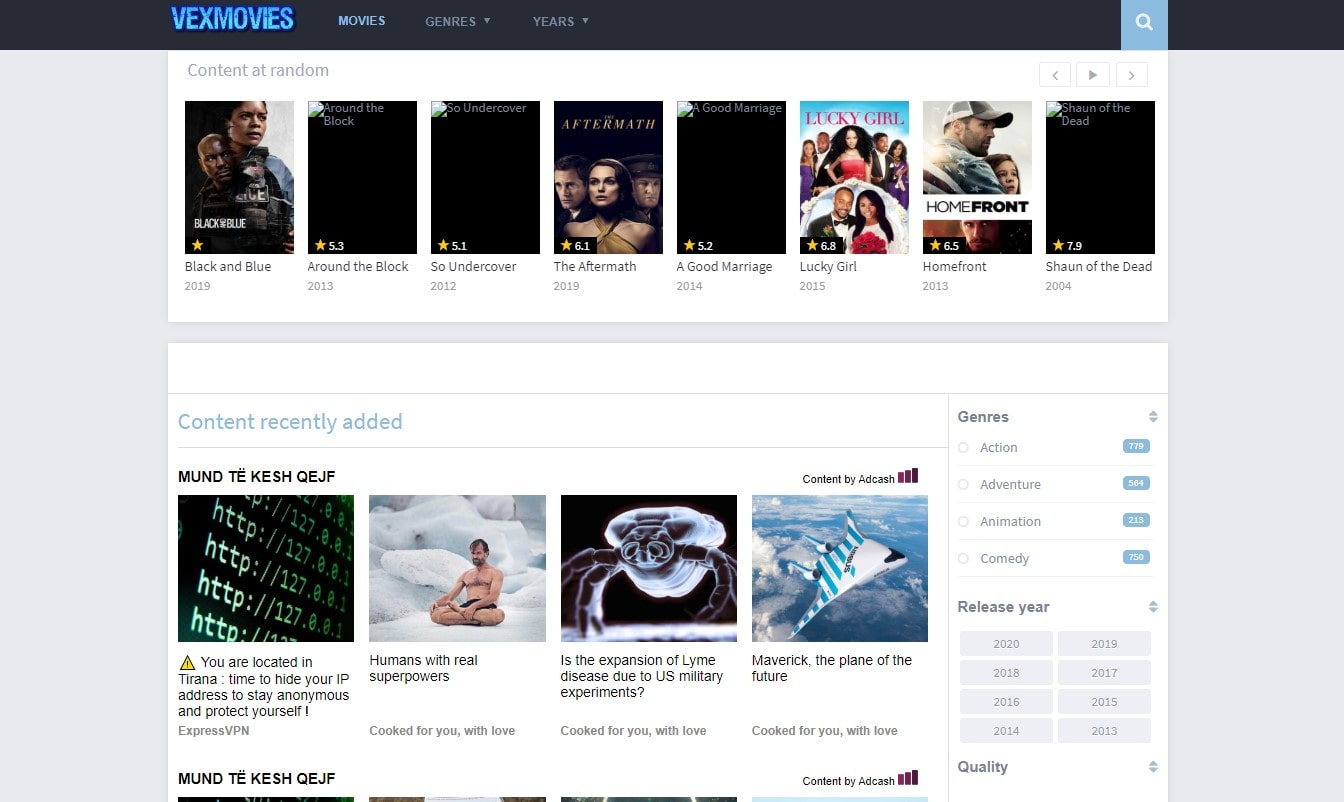Image resolution: width=1344 pixels, height=802 pixels.
Task: Collapse the Release year sidebar section
Action: coord(1153,607)
